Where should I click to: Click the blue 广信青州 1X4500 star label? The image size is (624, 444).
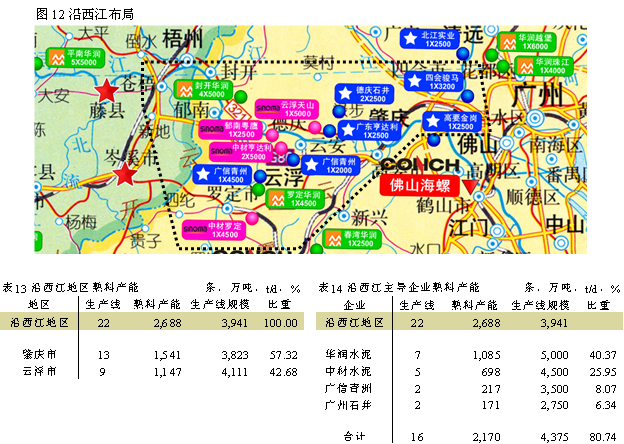tap(222, 175)
